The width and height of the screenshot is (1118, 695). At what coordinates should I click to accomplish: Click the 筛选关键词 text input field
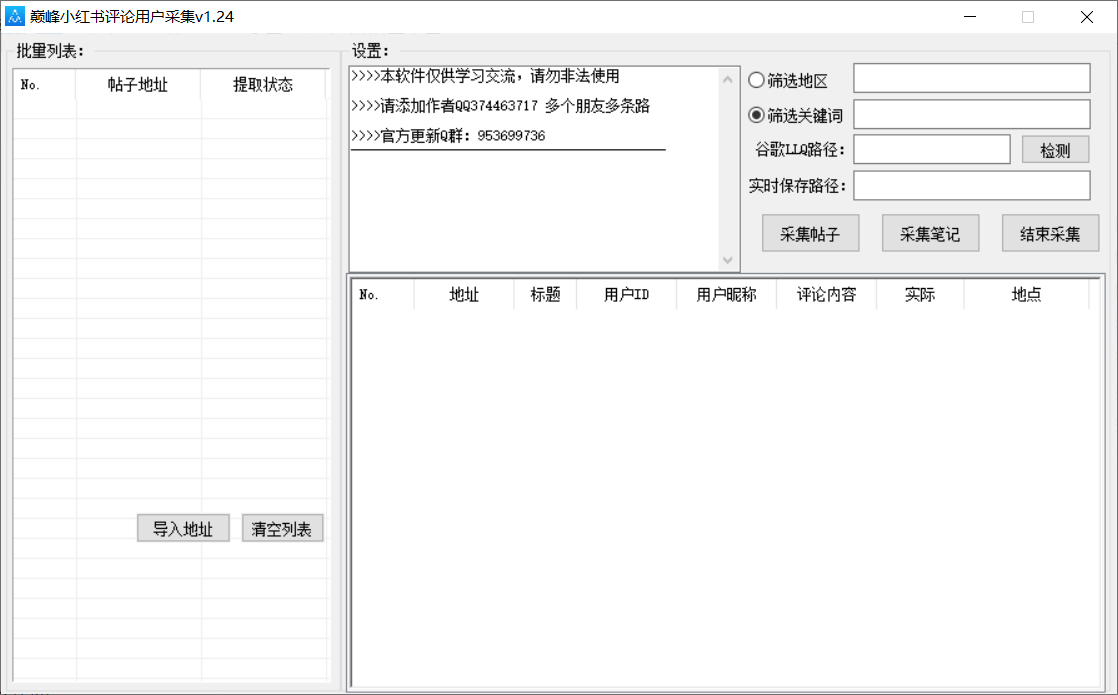[x=971, y=114]
